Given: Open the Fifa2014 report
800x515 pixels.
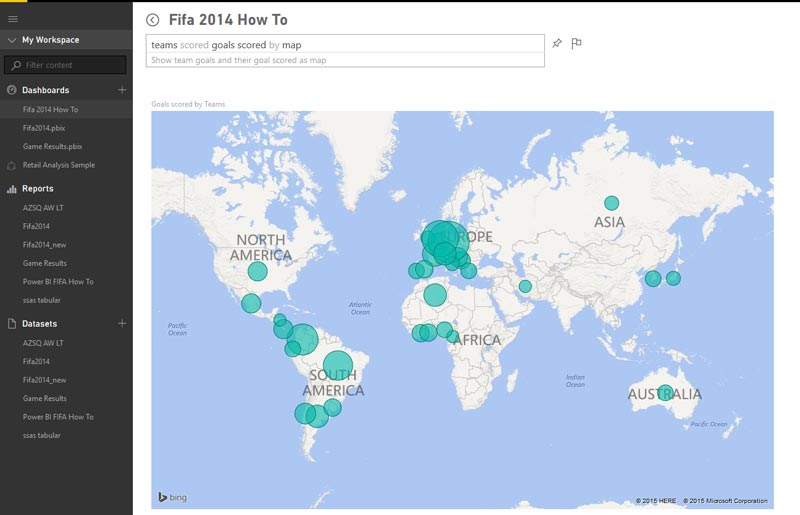Looking at the screenshot, I should [x=36, y=226].
